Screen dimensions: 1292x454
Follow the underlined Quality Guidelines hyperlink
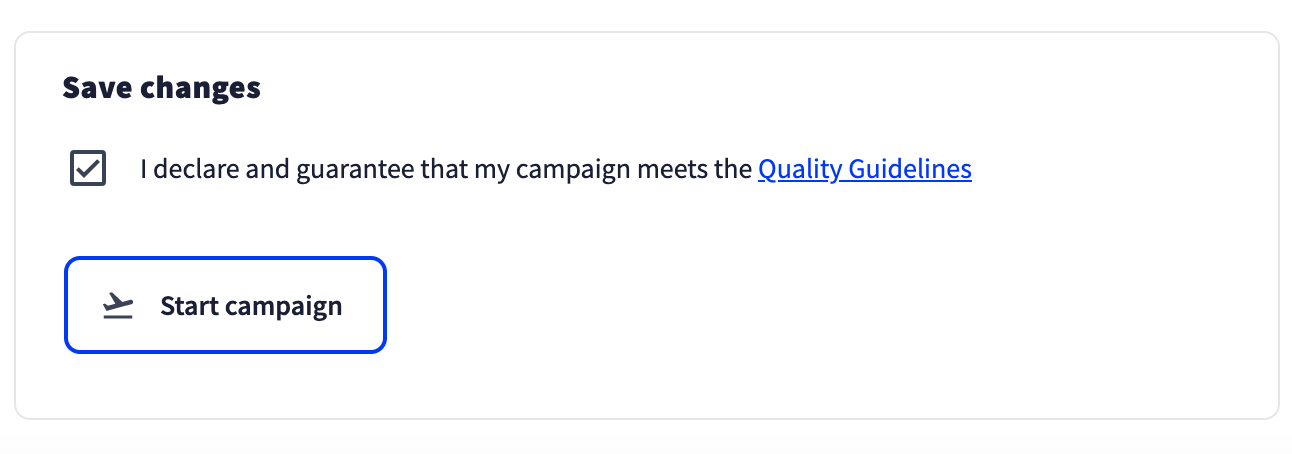(x=864, y=169)
